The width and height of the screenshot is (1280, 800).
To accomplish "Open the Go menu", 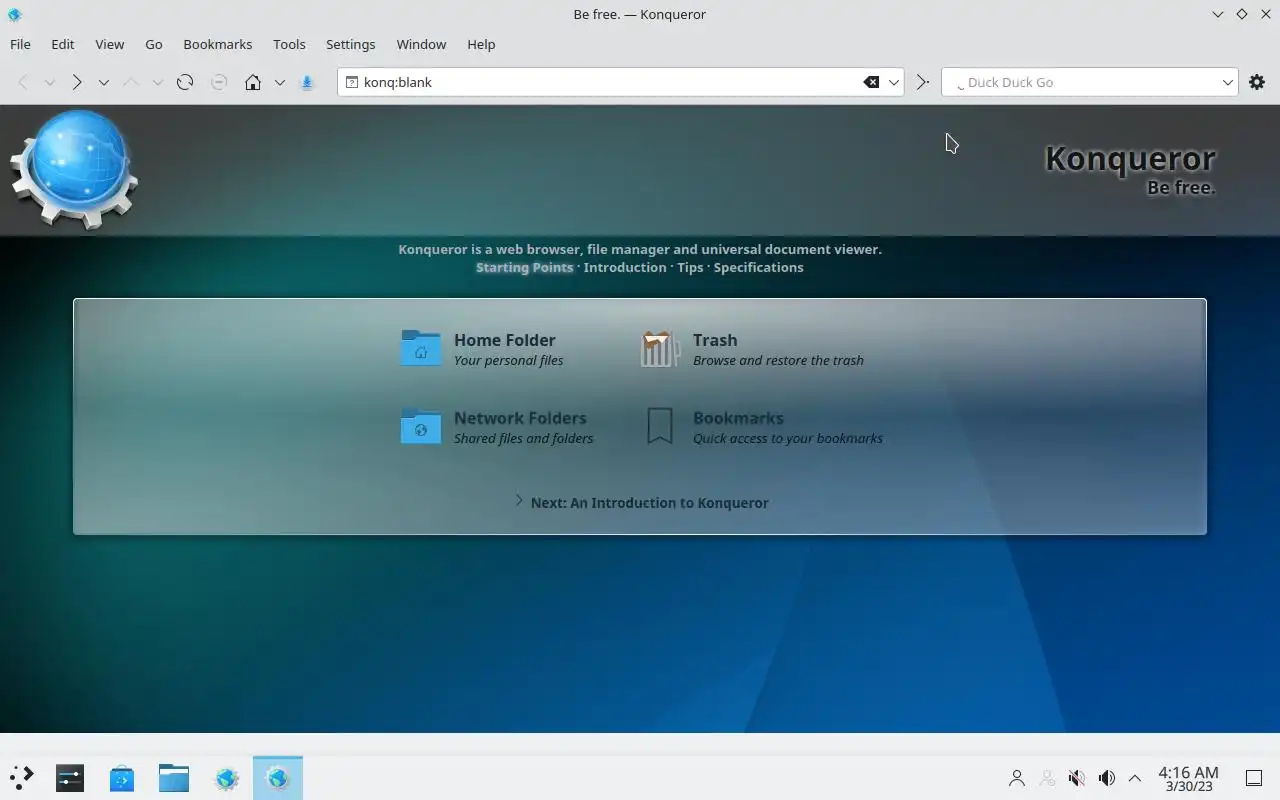I will click(154, 44).
